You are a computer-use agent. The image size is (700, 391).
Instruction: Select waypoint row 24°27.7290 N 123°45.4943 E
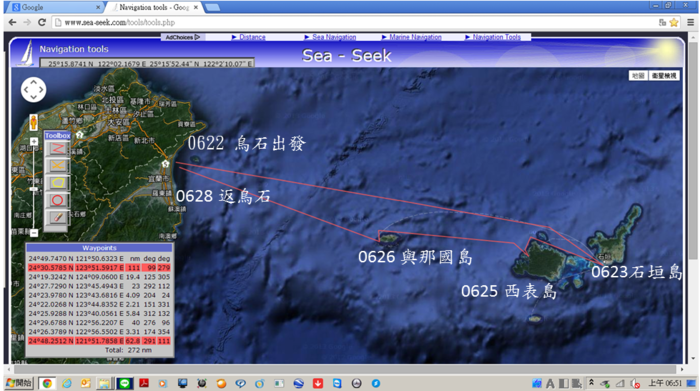coord(99,286)
